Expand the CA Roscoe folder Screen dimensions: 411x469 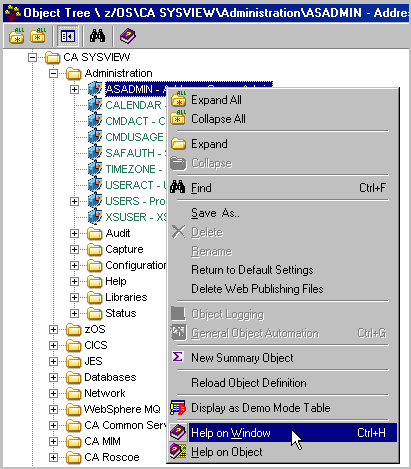[x=53, y=457]
